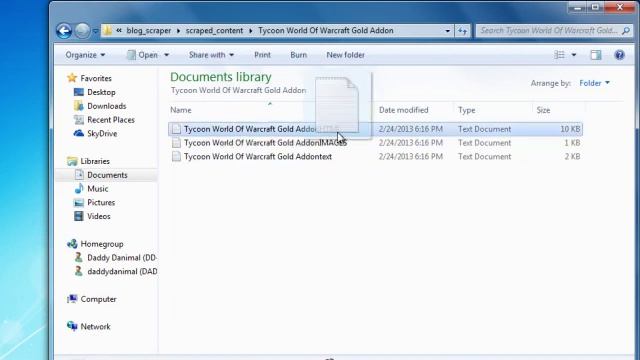Click the Homegroup heading in the sidebar

click(x=102, y=244)
